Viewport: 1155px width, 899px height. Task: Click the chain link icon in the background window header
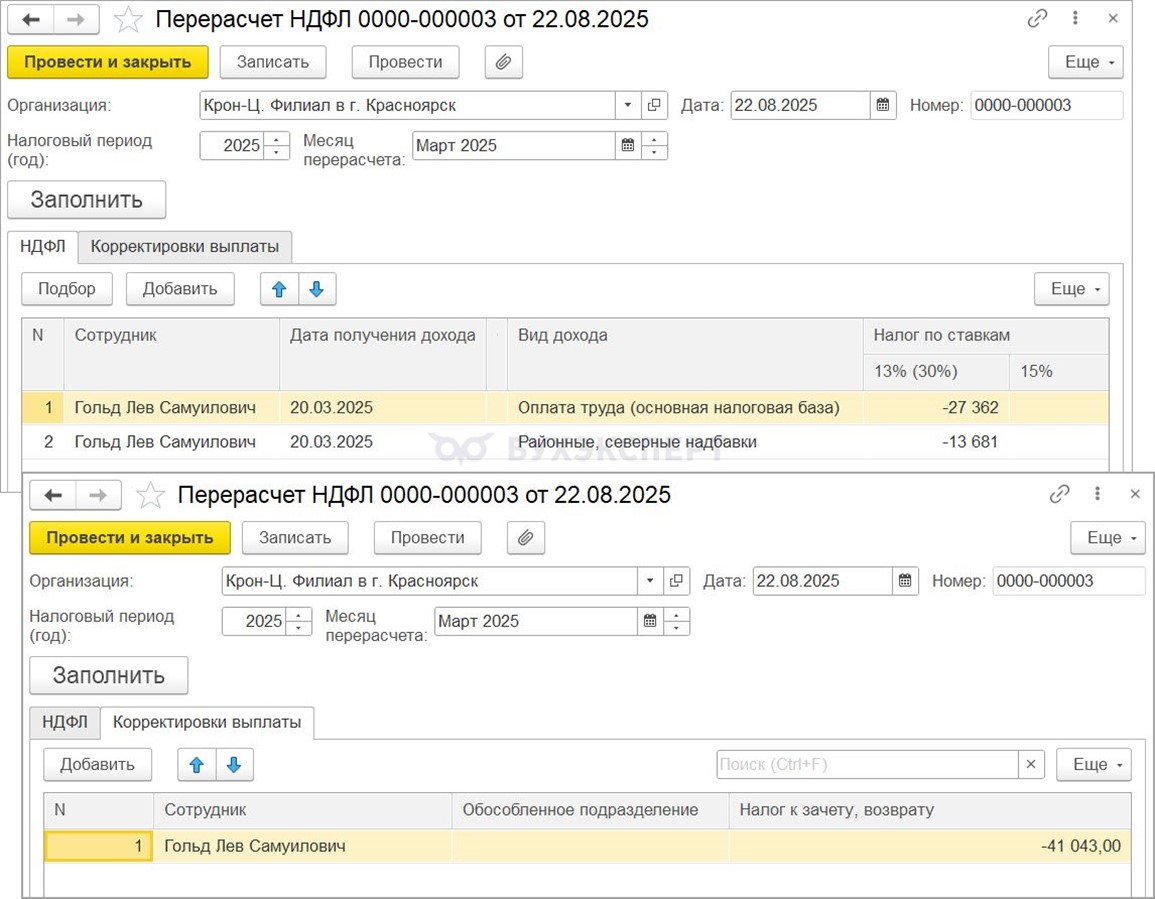coord(1037,19)
